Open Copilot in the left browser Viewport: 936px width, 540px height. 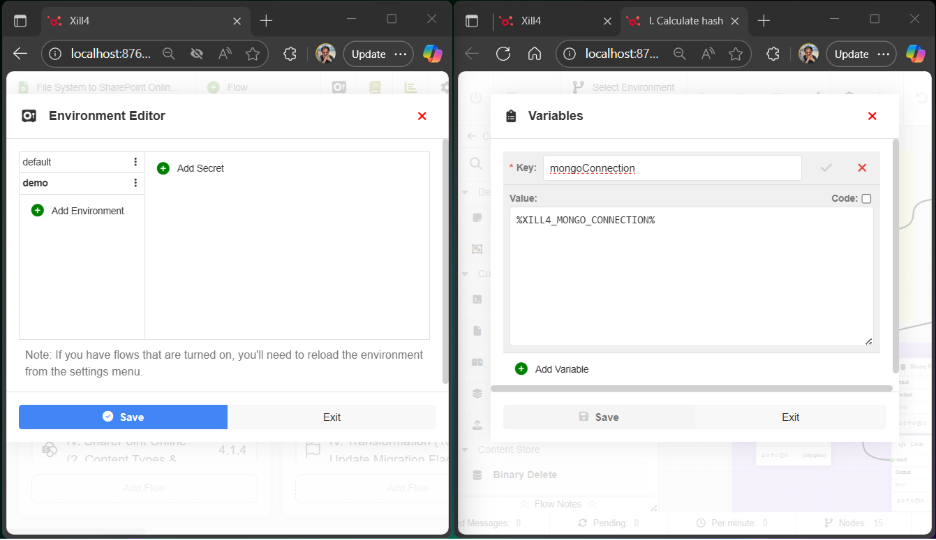pyautogui.click(x=432, y=54)
